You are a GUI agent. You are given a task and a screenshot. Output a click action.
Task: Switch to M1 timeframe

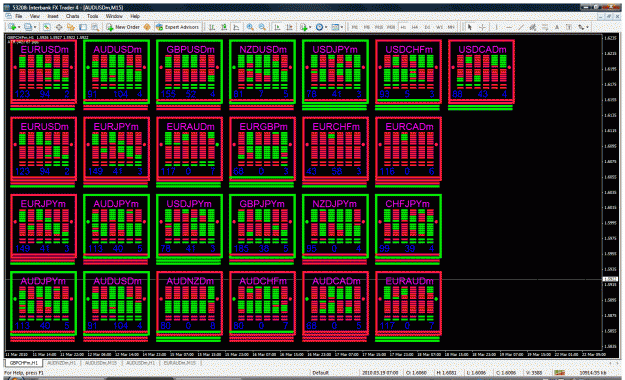pos(354,27)
